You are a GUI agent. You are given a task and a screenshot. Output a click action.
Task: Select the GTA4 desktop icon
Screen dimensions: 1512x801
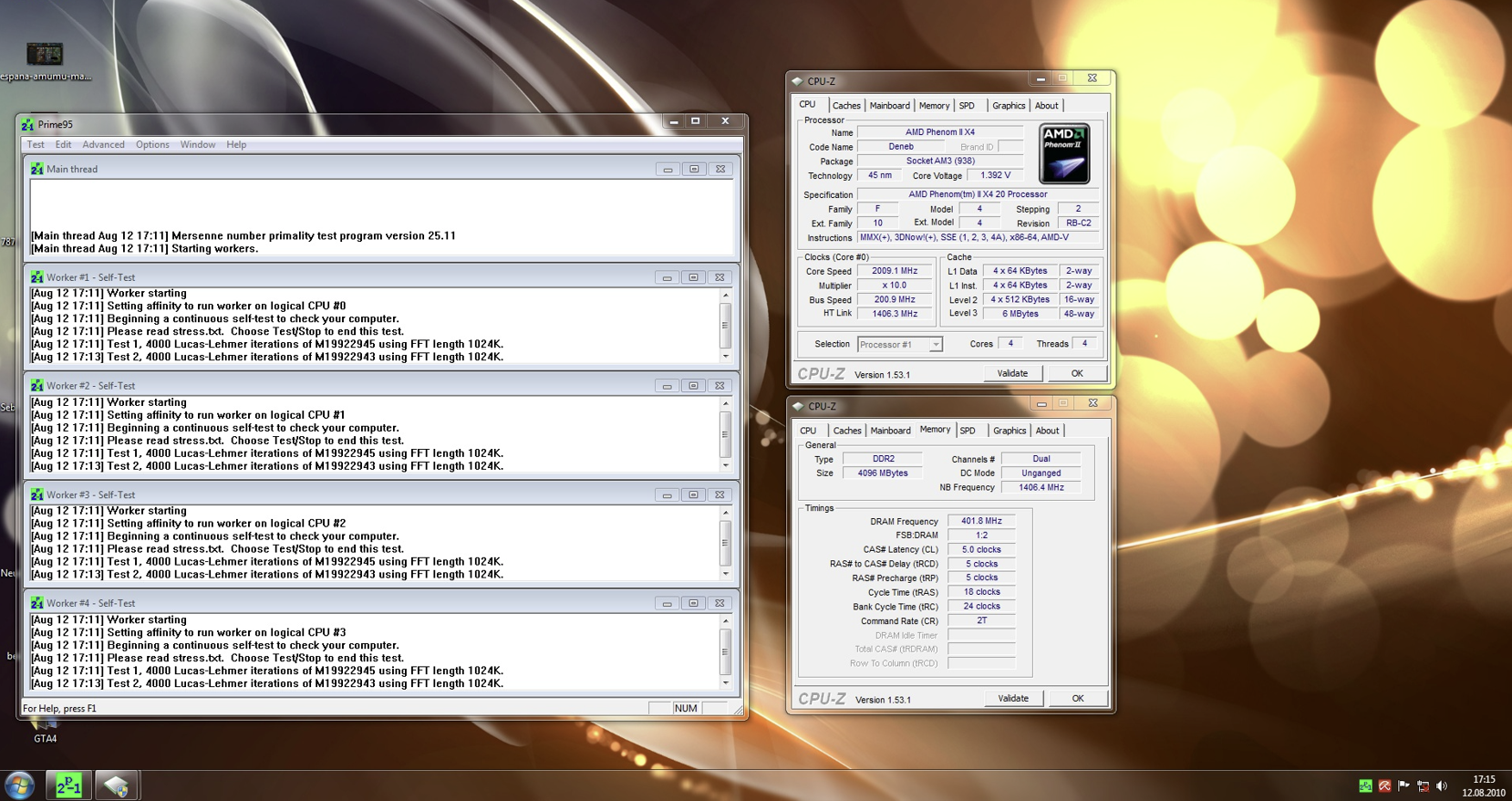coord(45,732)
